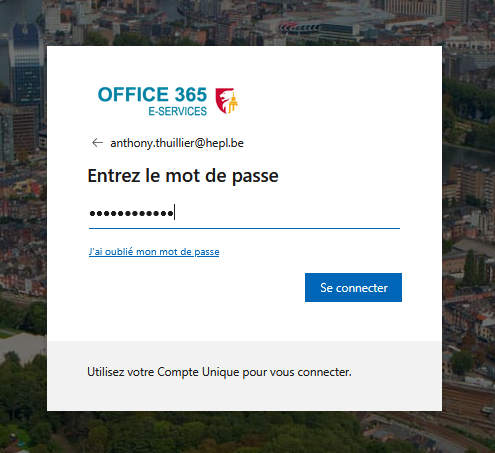Click the word "passe" in the forgot-password link
The width and height of the screenshot is (495, 453).
coord(207,252)
